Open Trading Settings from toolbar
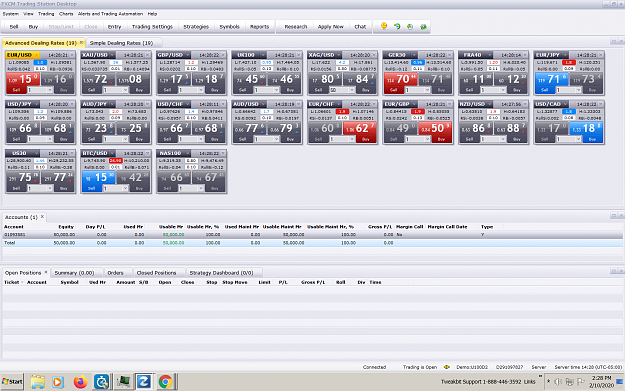Viewport: 625px width, 391px height. pyautogui.click(x=152, y=27)
